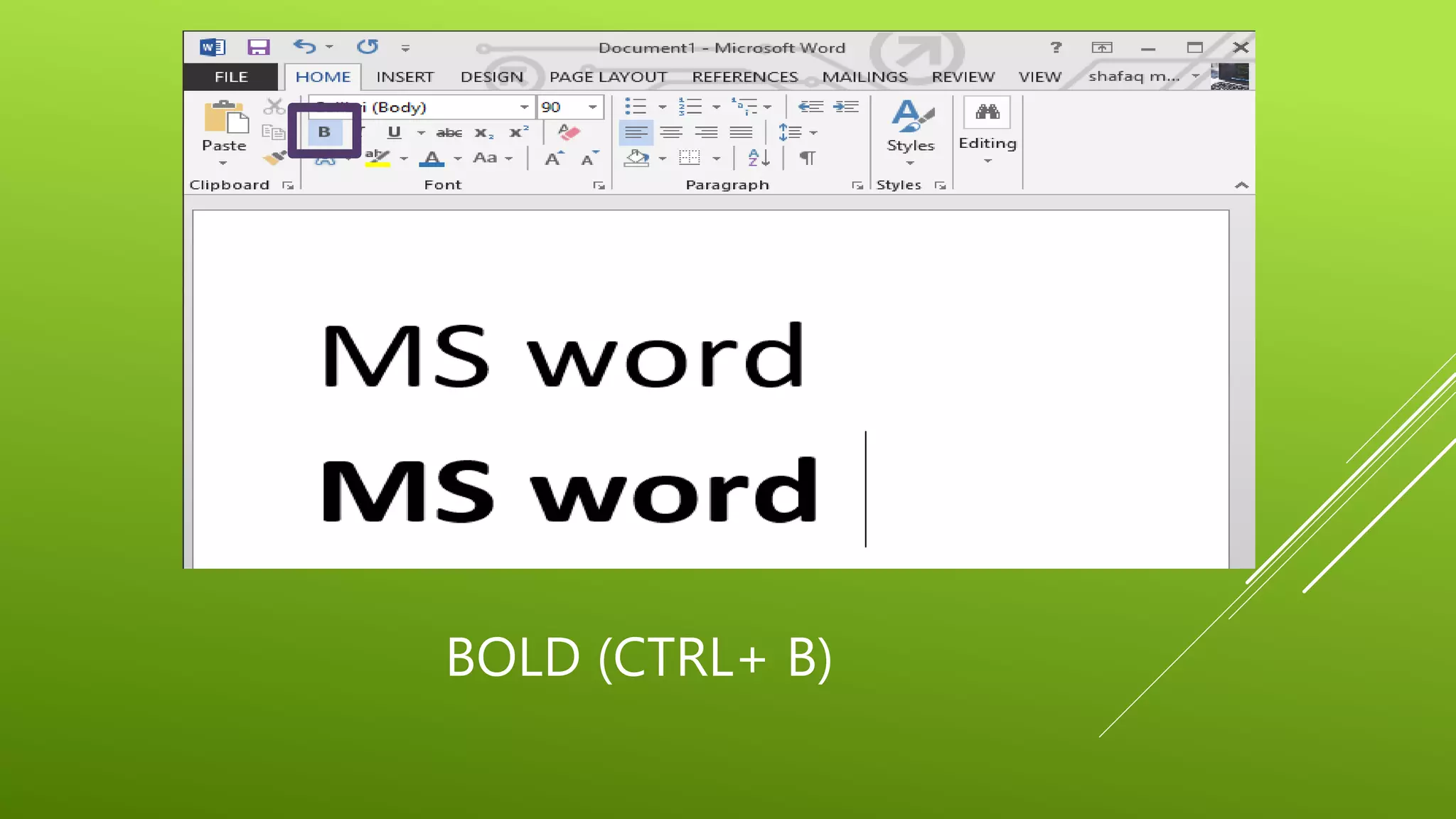
Task: Click the Editing binoculars icon
Action: point(987,112)
